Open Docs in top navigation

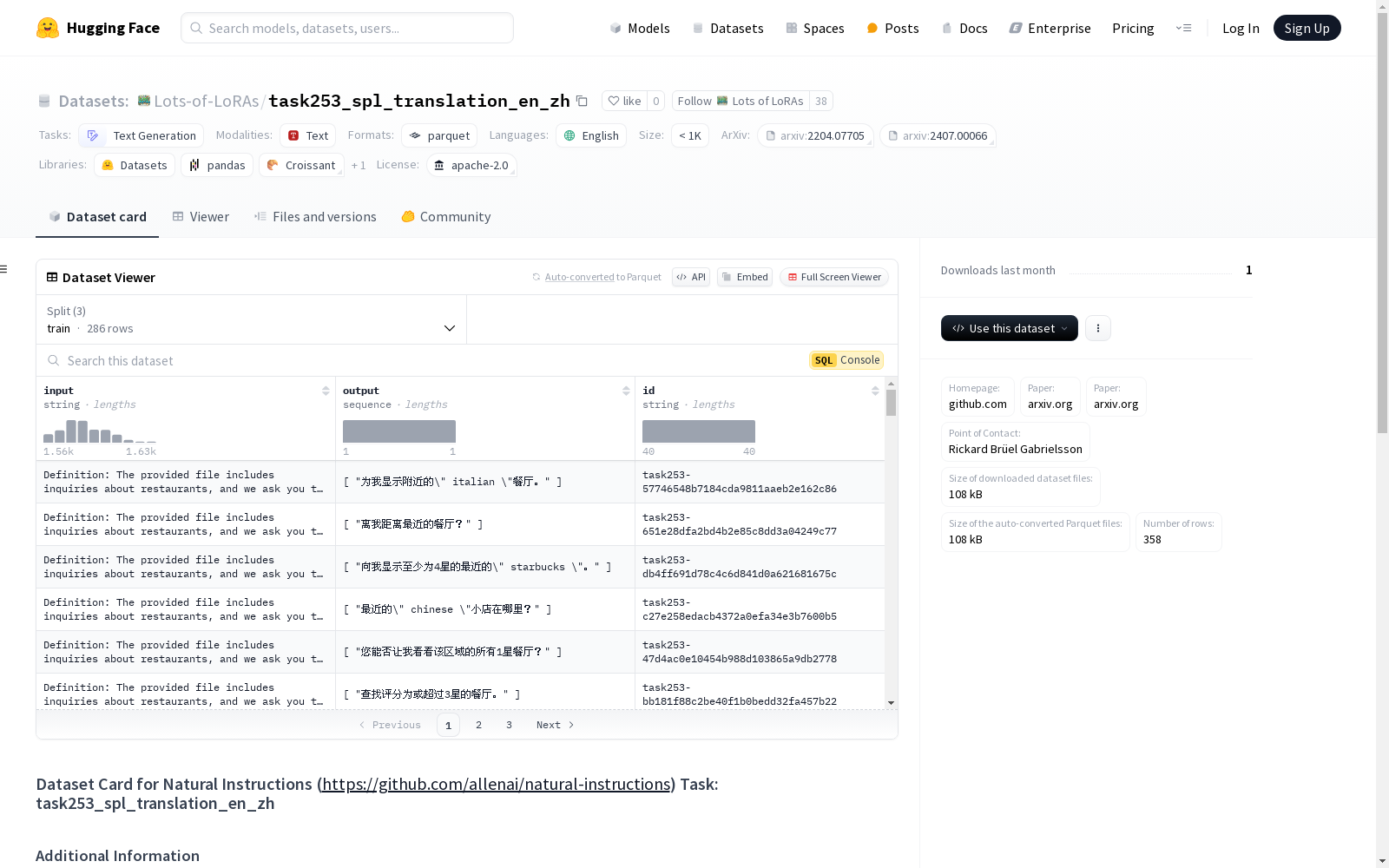[964, 28]
